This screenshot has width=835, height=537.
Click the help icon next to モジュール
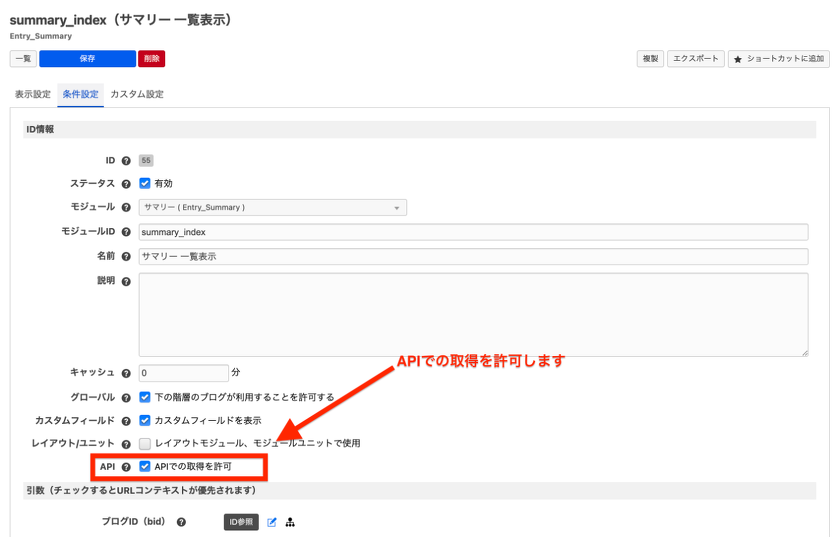tap(126, 208)
